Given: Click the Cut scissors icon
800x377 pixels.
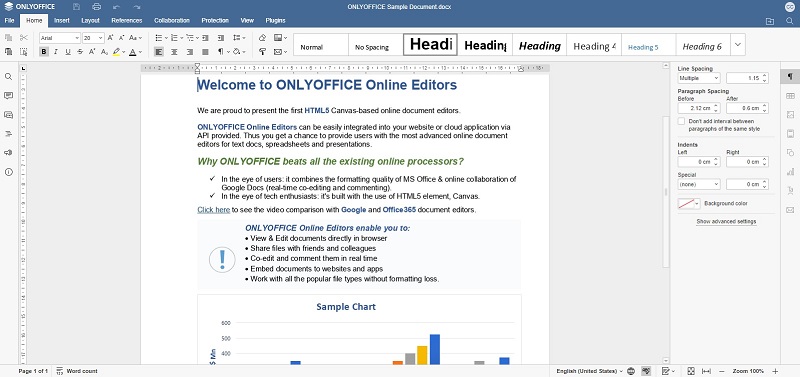Looking at the screenshot, I should [x=23, y=38].
